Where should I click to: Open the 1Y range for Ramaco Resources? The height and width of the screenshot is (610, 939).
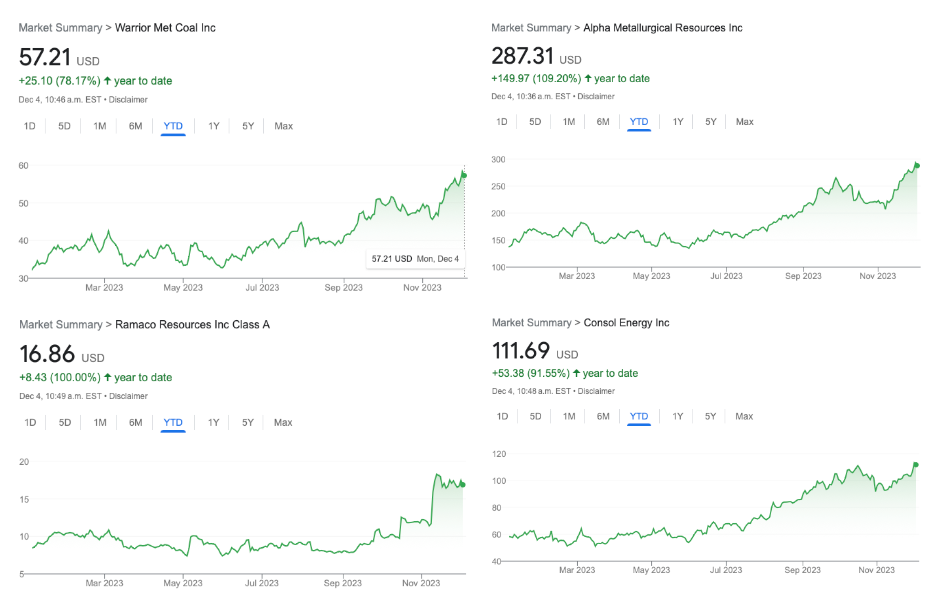[213, 422]
